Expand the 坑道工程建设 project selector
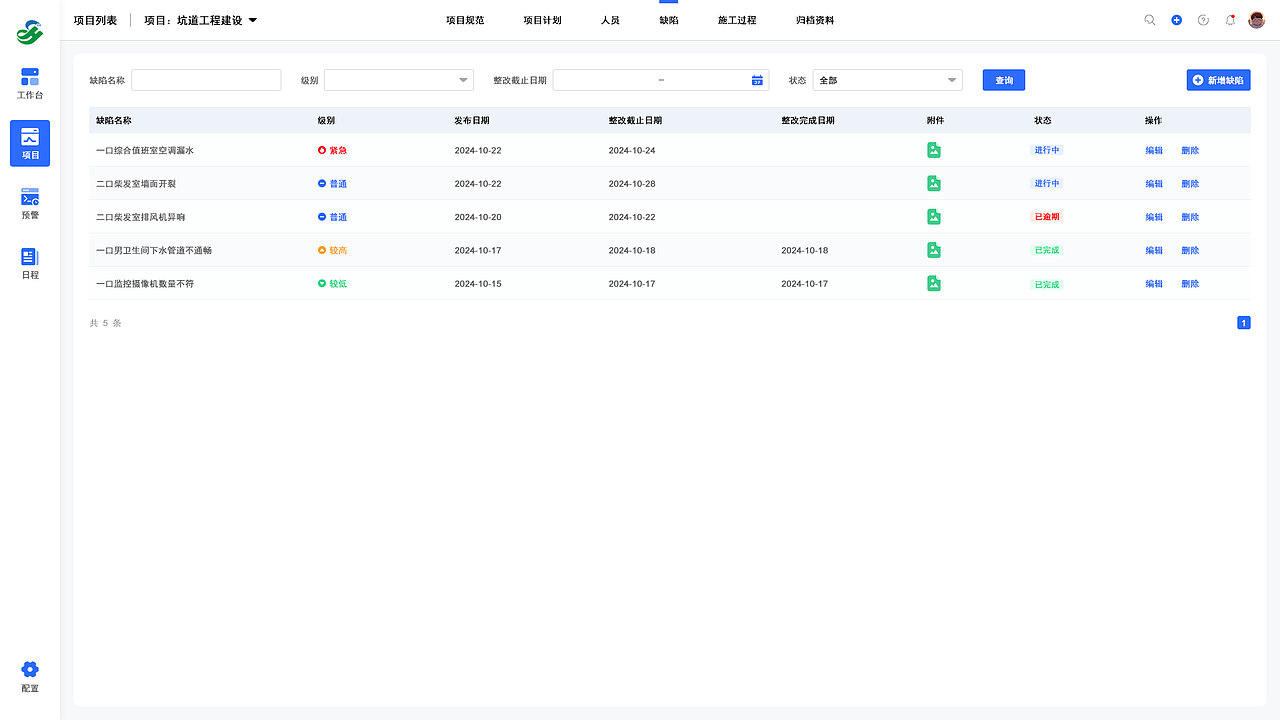The height and width of the screenshot is (720, 1280). click(253, 19)
